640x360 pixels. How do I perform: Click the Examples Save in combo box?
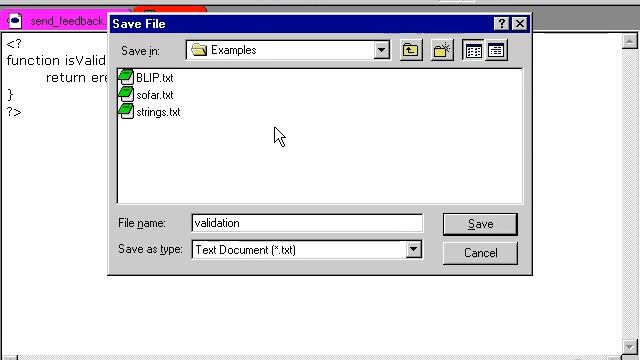(x=288, y=50)
